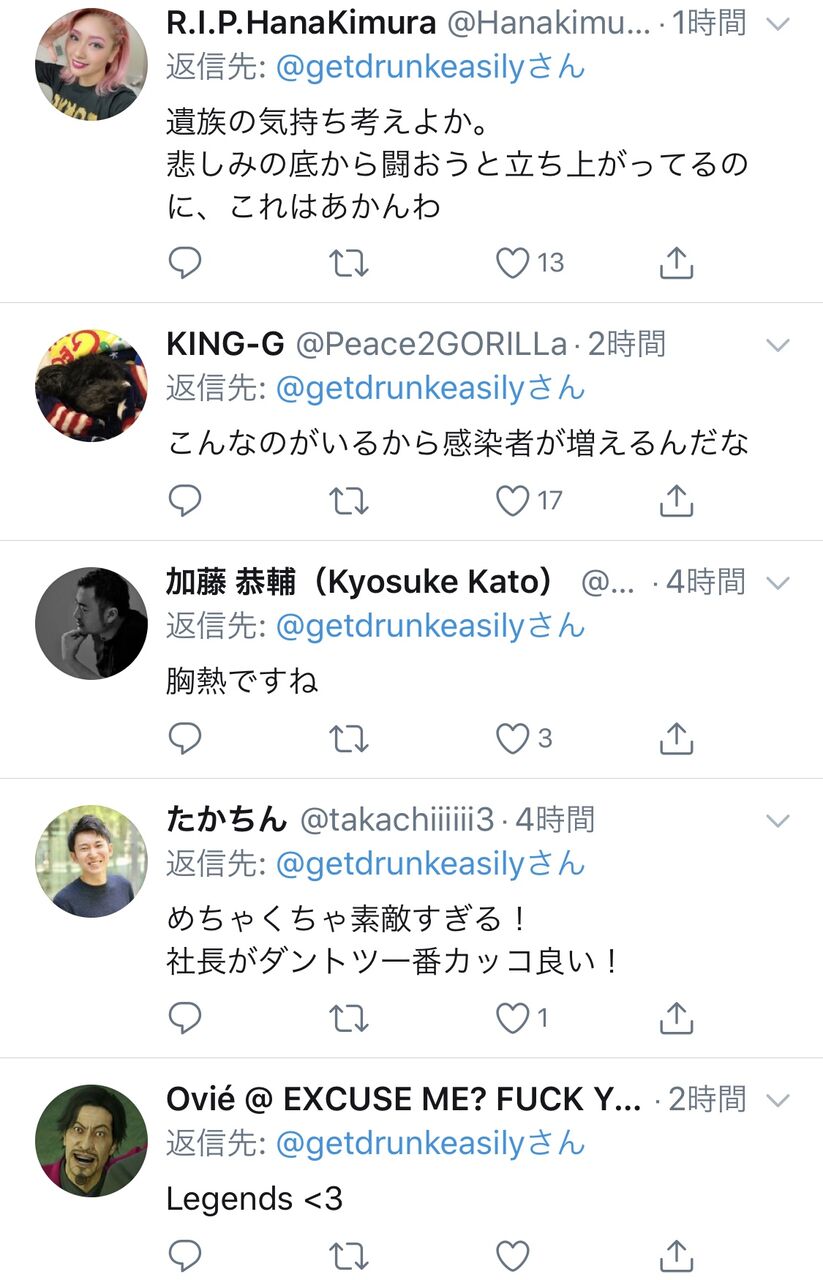View たかちん's profile picture
The width and height of the screenshot is (823, 1280).
pyautogui.click(x=91, y=861)
